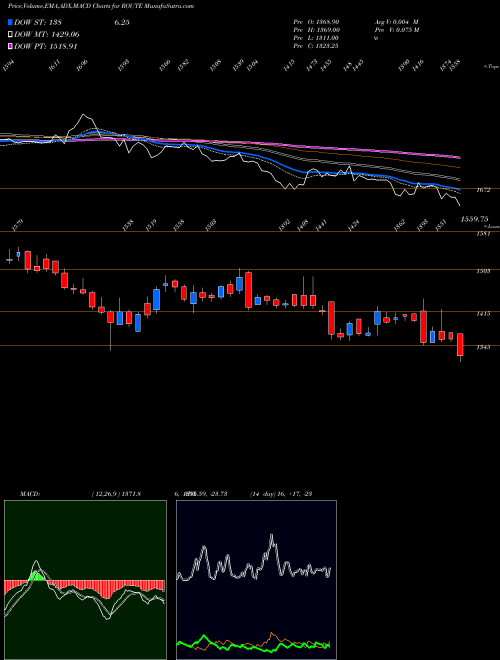This screenshot has width=500, height=660.
Task: Click the green MACD histogram bars
Action: pos(37,576)
